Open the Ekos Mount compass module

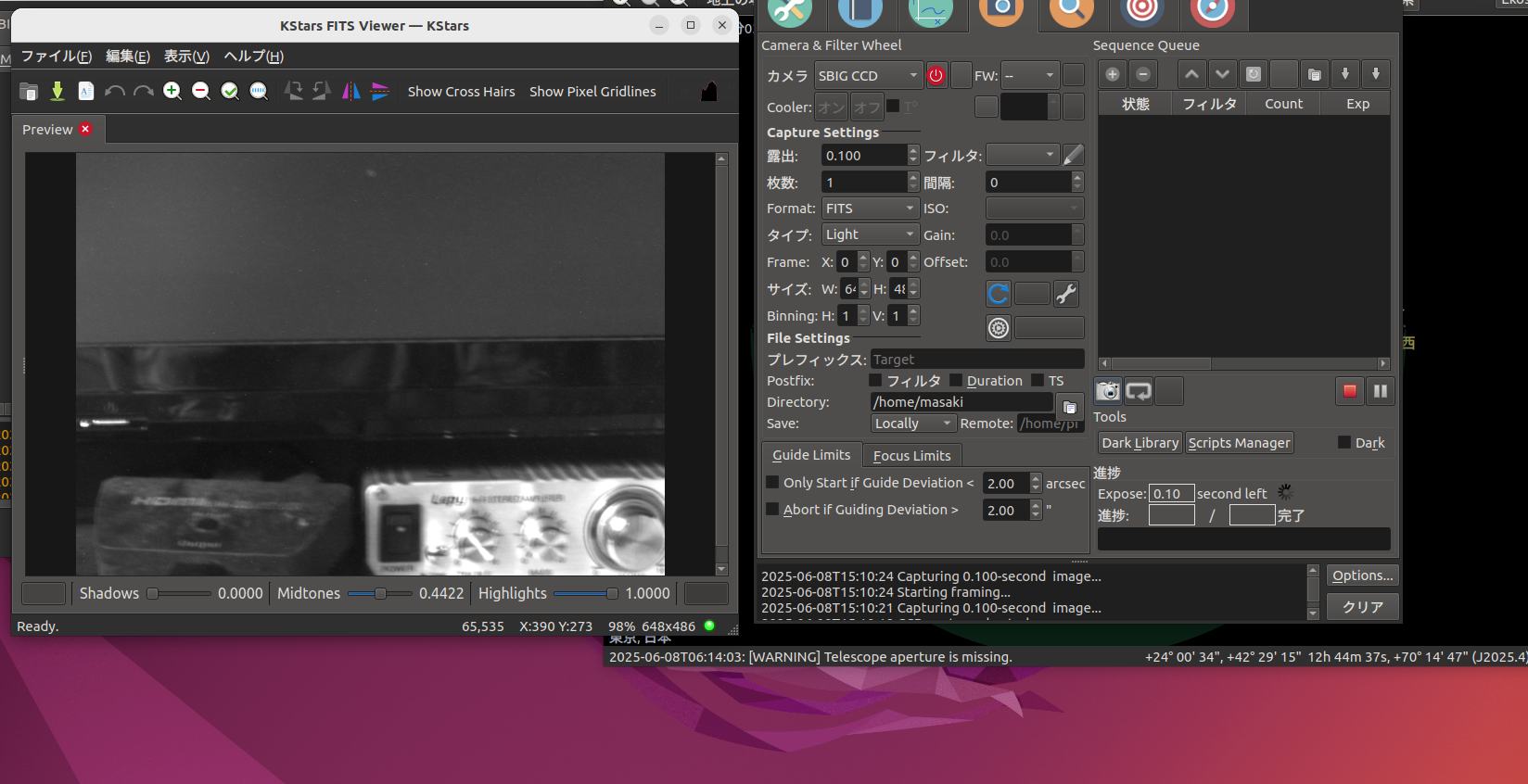pyautogui.click(x=1213, y=11)
